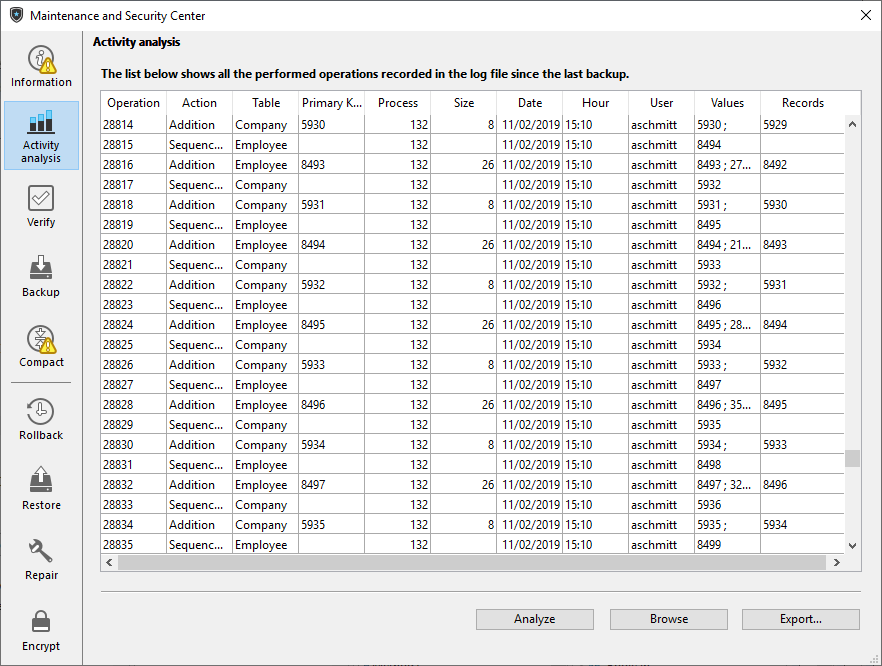The width and height of the screenshot is (882, 666).
Task: Open the Encrypt padlock icon
Action: (41, 623)
